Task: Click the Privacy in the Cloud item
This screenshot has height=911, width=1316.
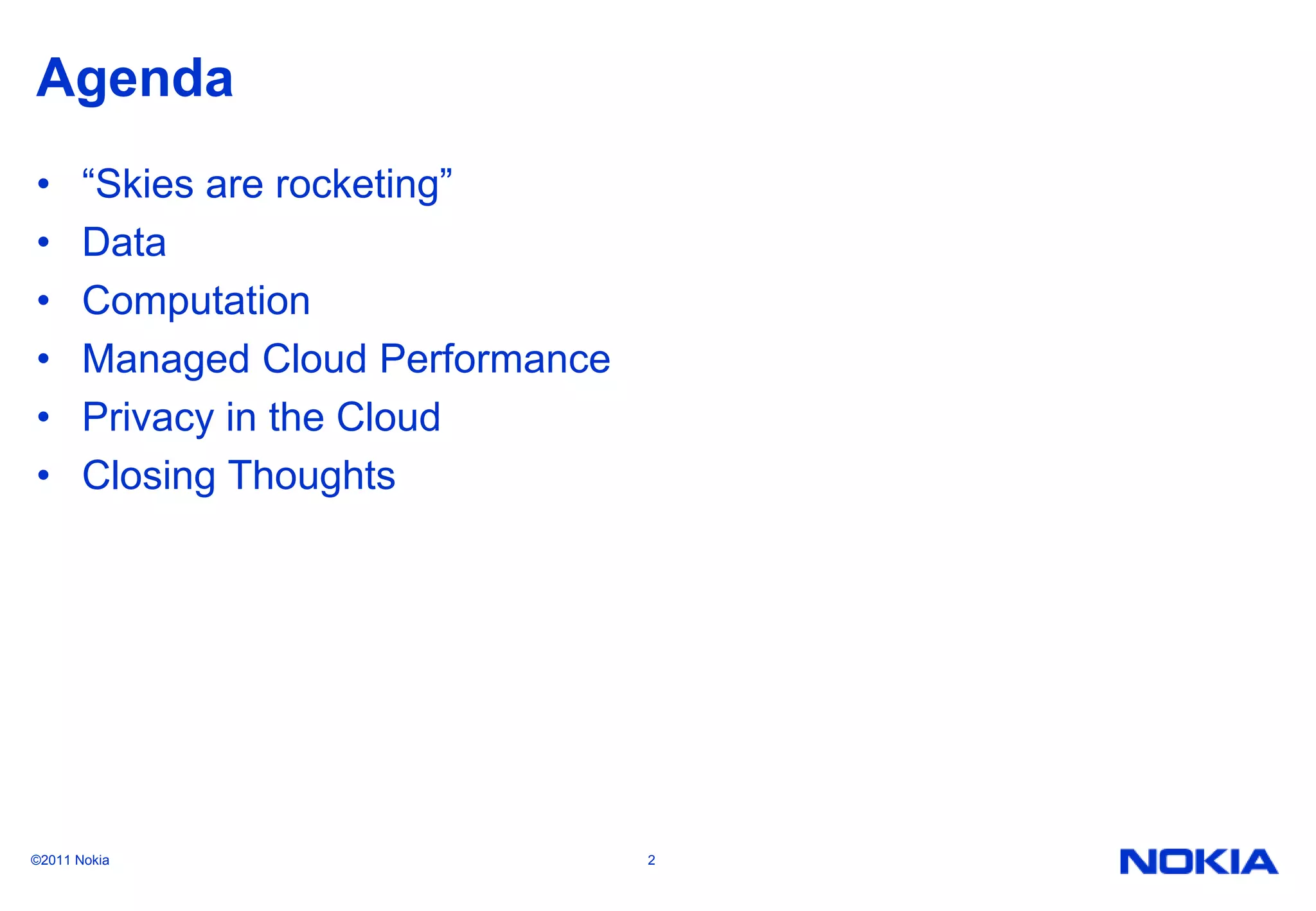Action: 261,418
